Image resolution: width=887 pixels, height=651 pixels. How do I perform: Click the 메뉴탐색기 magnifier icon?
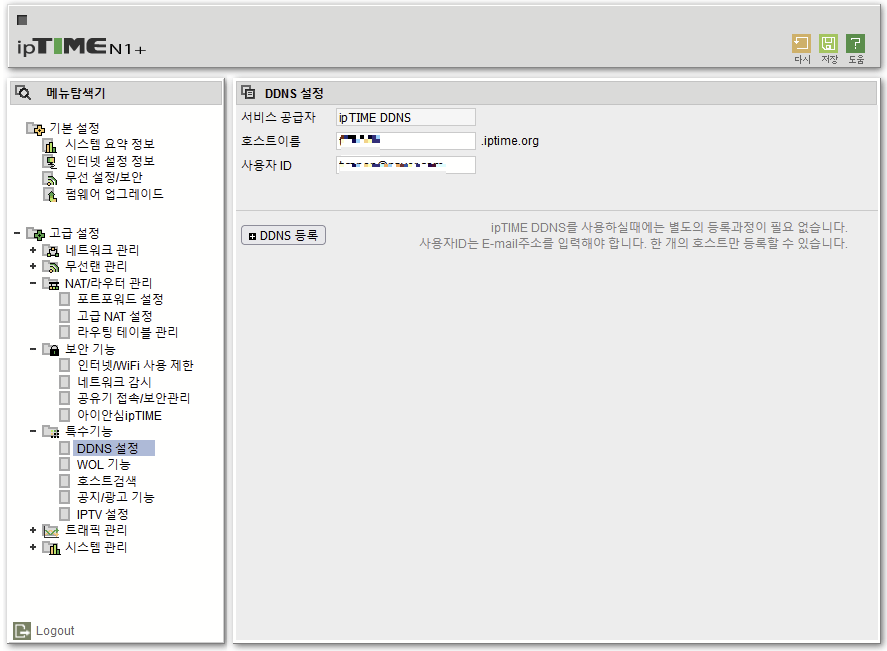23,93
